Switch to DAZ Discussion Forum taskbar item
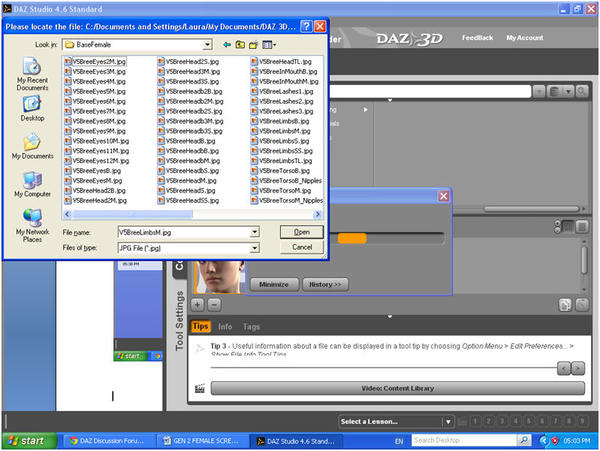The image size is (600, 451). [x=108, y=441]
